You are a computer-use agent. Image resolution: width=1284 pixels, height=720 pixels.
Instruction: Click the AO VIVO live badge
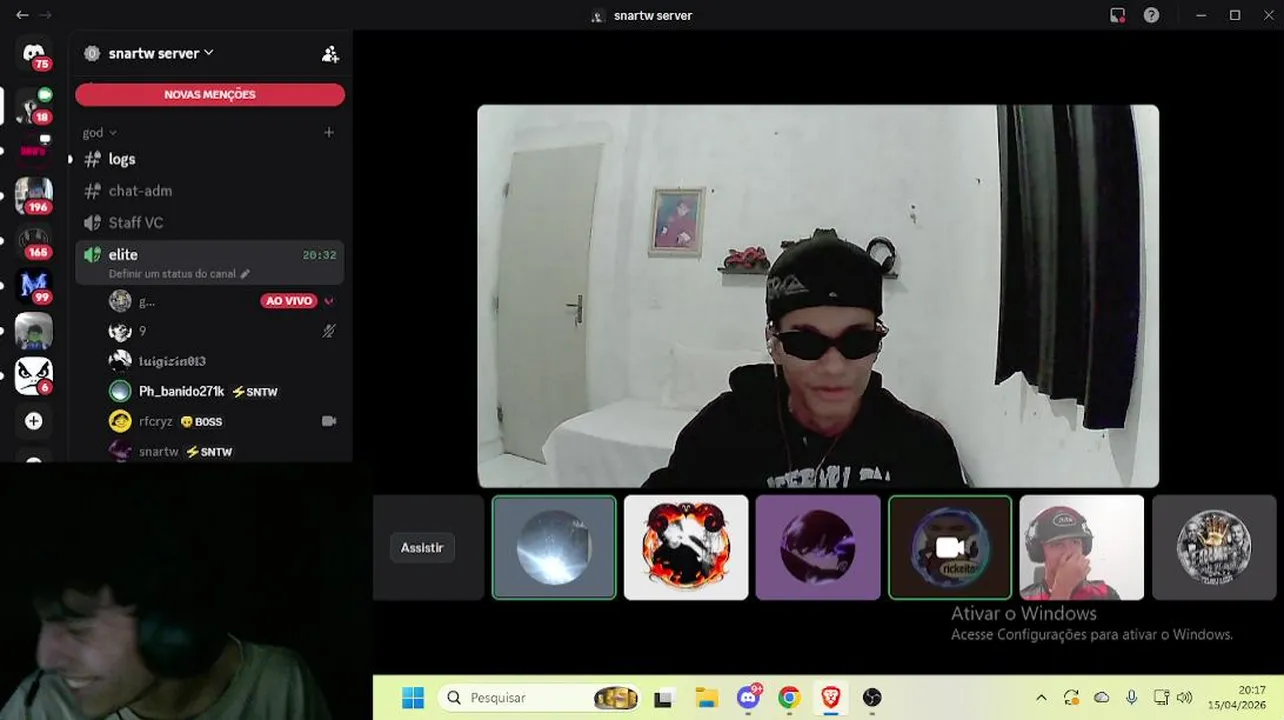point(289,301)
